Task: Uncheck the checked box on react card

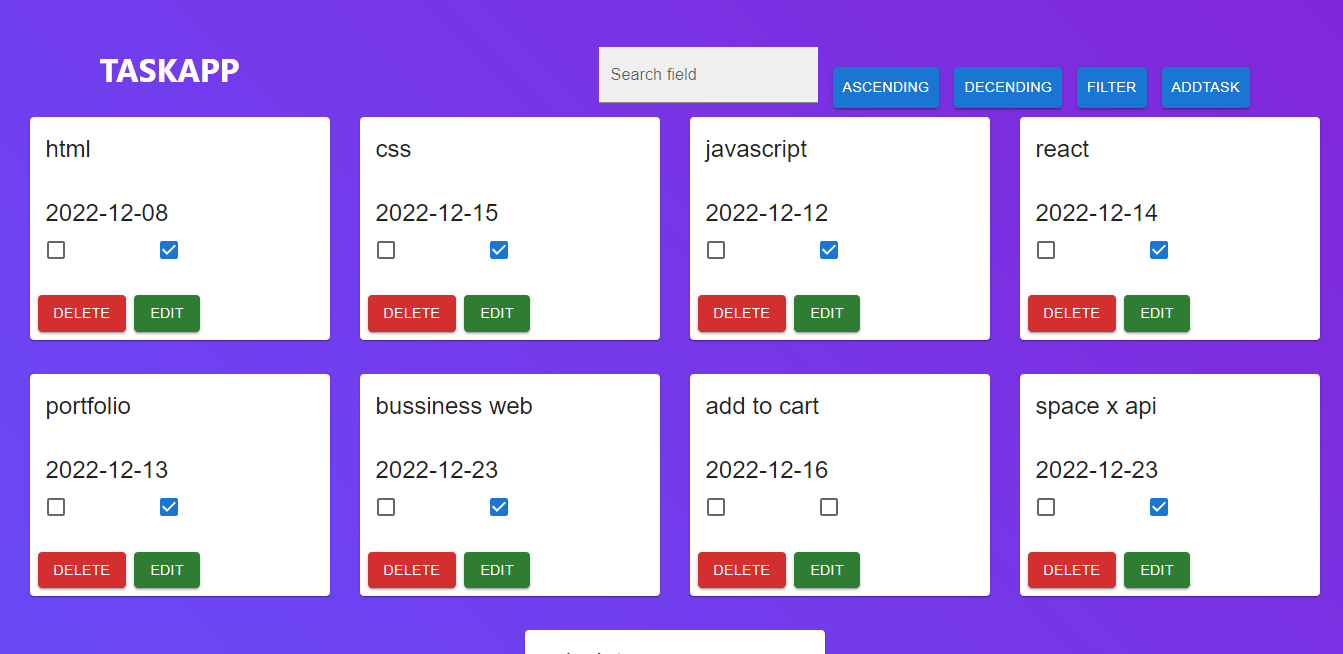Action: click(x=1159, y=250)
